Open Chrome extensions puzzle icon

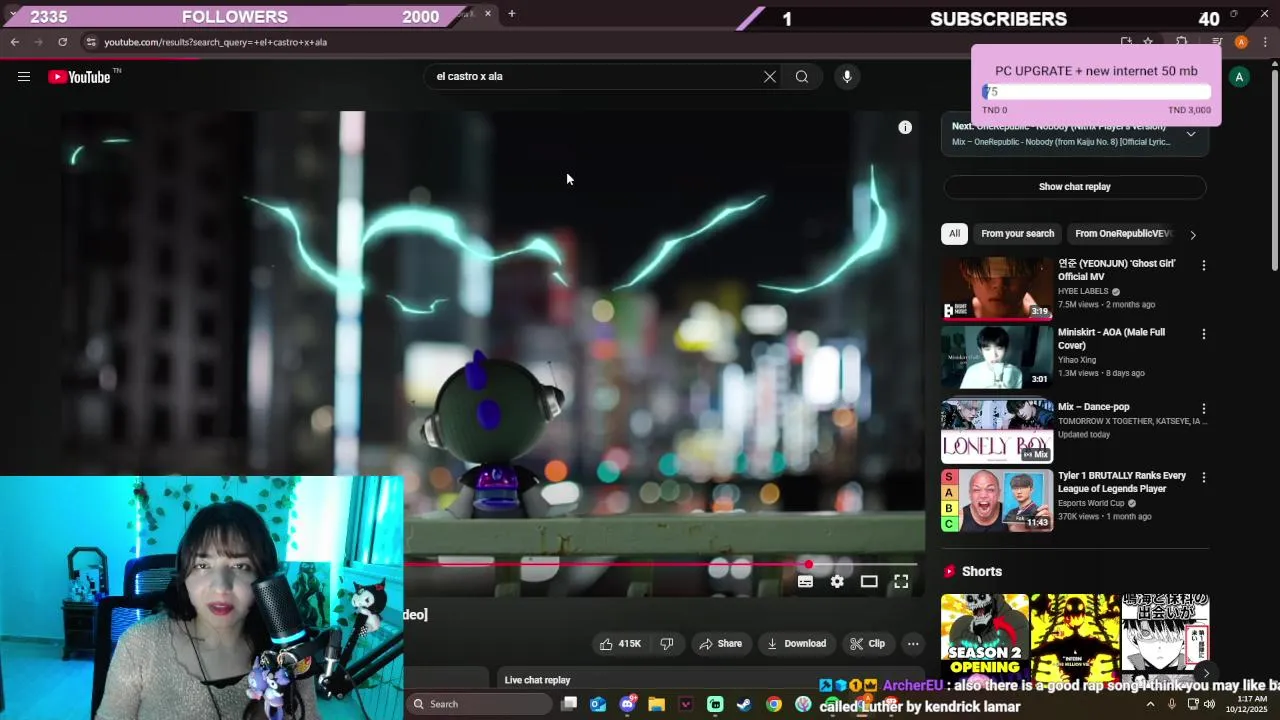(x=1181, y=42)
